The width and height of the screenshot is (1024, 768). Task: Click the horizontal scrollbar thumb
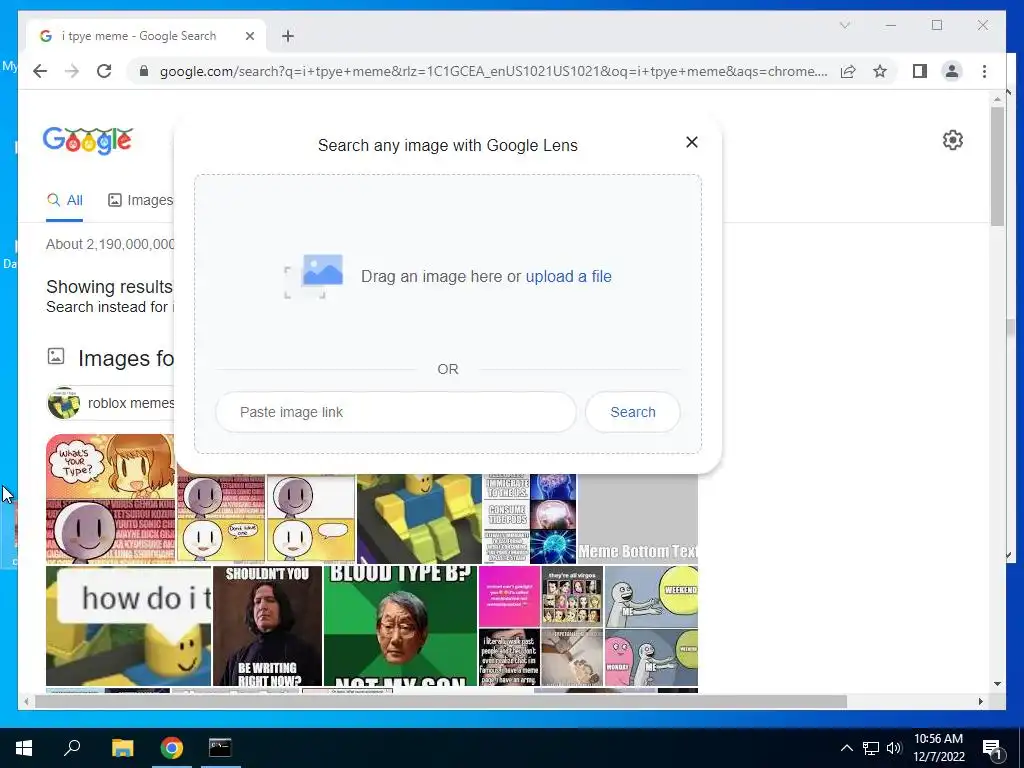[x=441, y=701]
